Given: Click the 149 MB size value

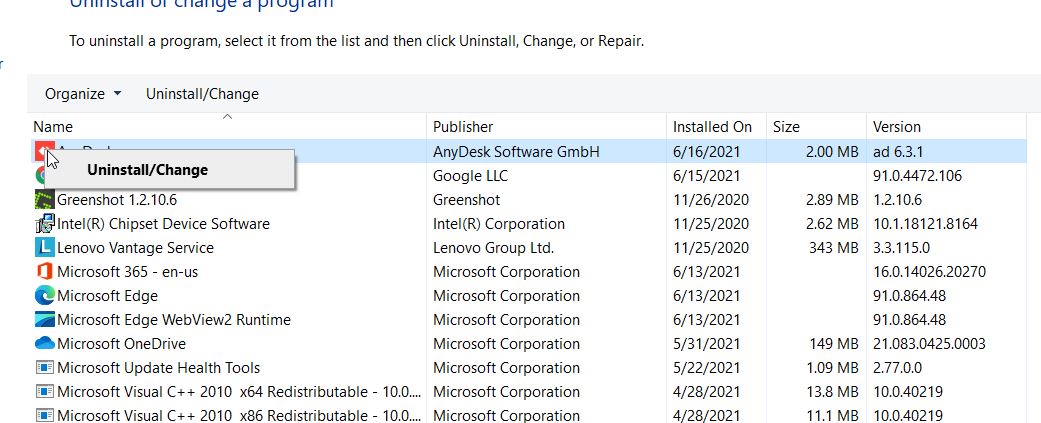Looking at the screenshot, I should 834,343.
